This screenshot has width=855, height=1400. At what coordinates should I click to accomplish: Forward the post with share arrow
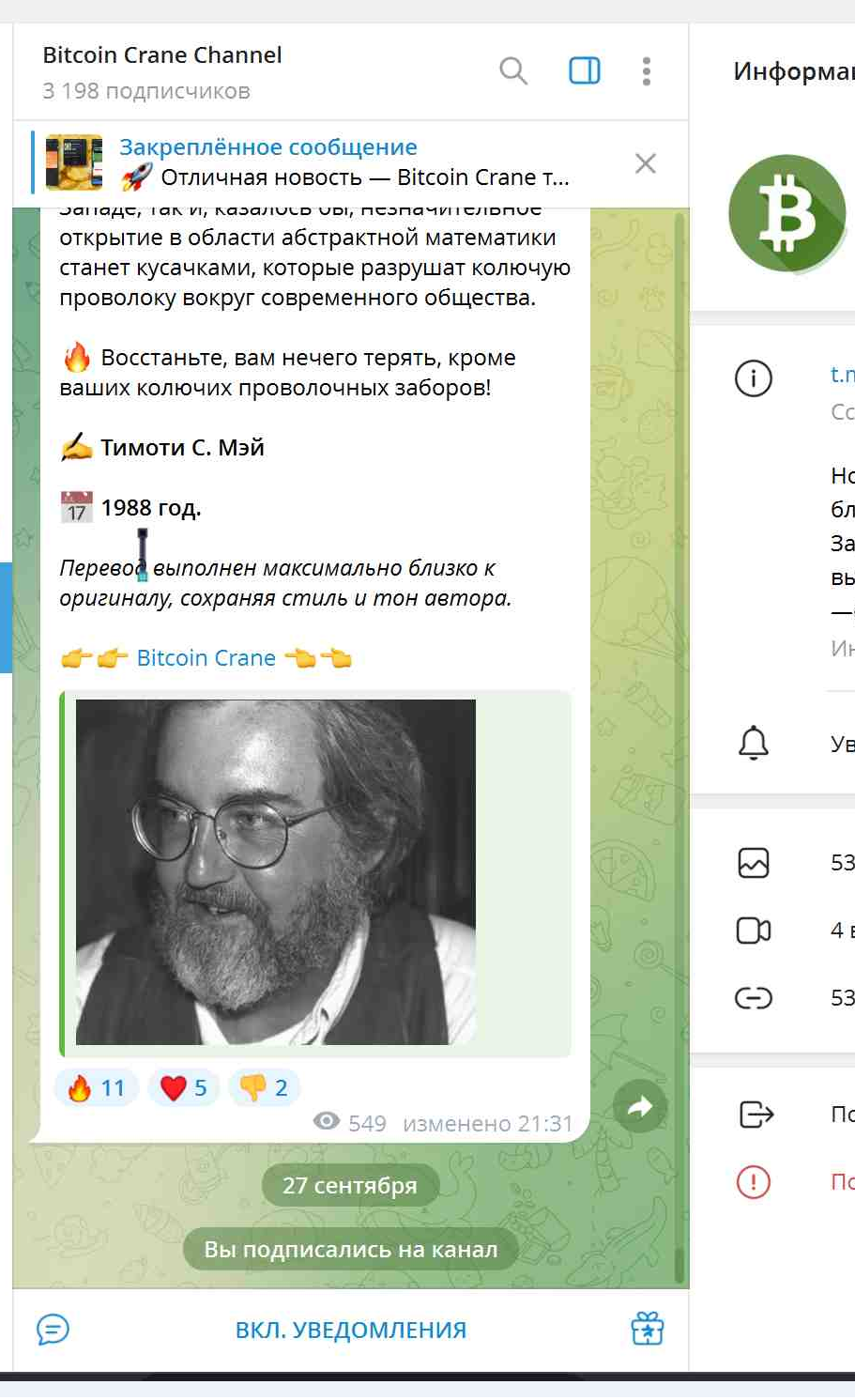(x=640, y=1107)
